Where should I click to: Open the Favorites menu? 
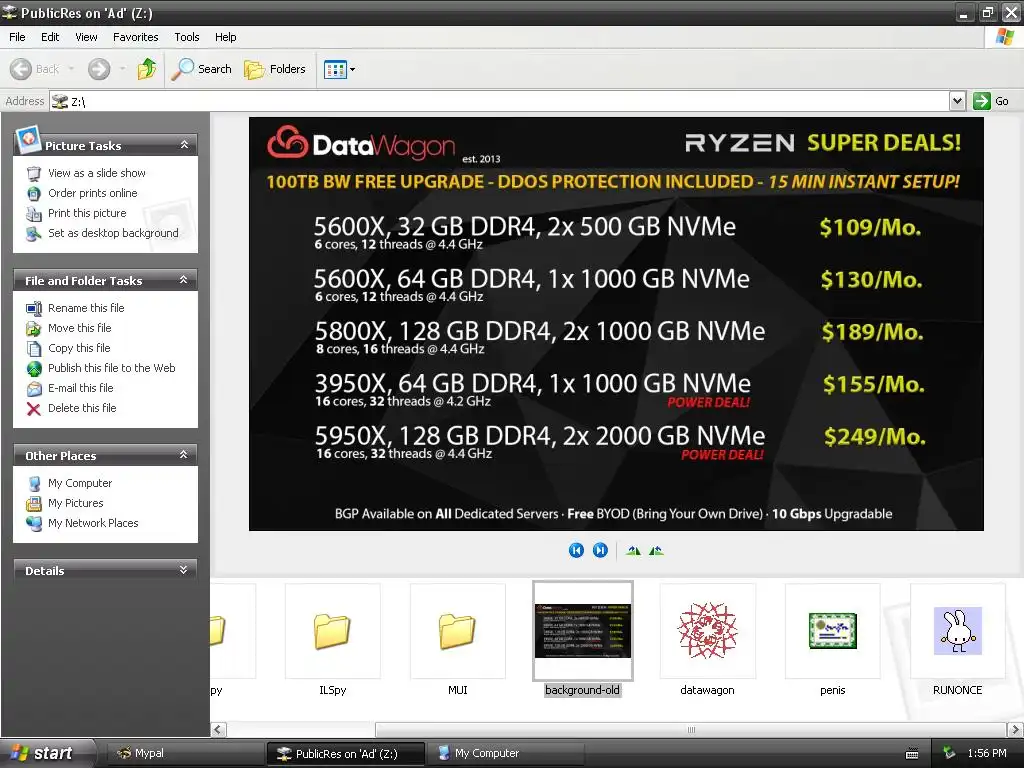coord(135,37)
